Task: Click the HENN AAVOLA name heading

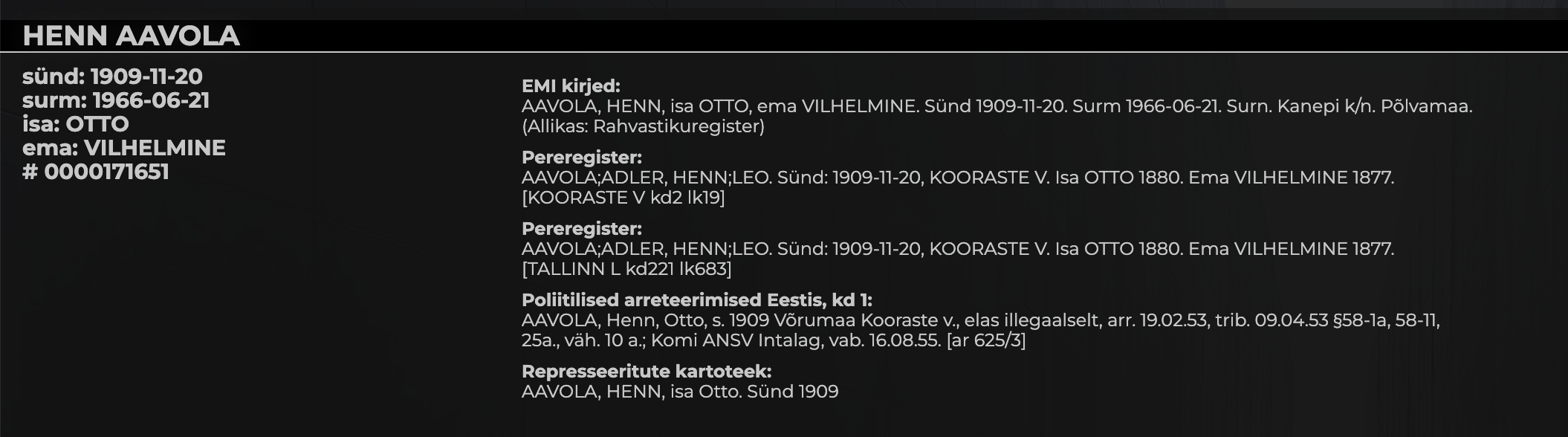Action: click(x=131, y=36)
